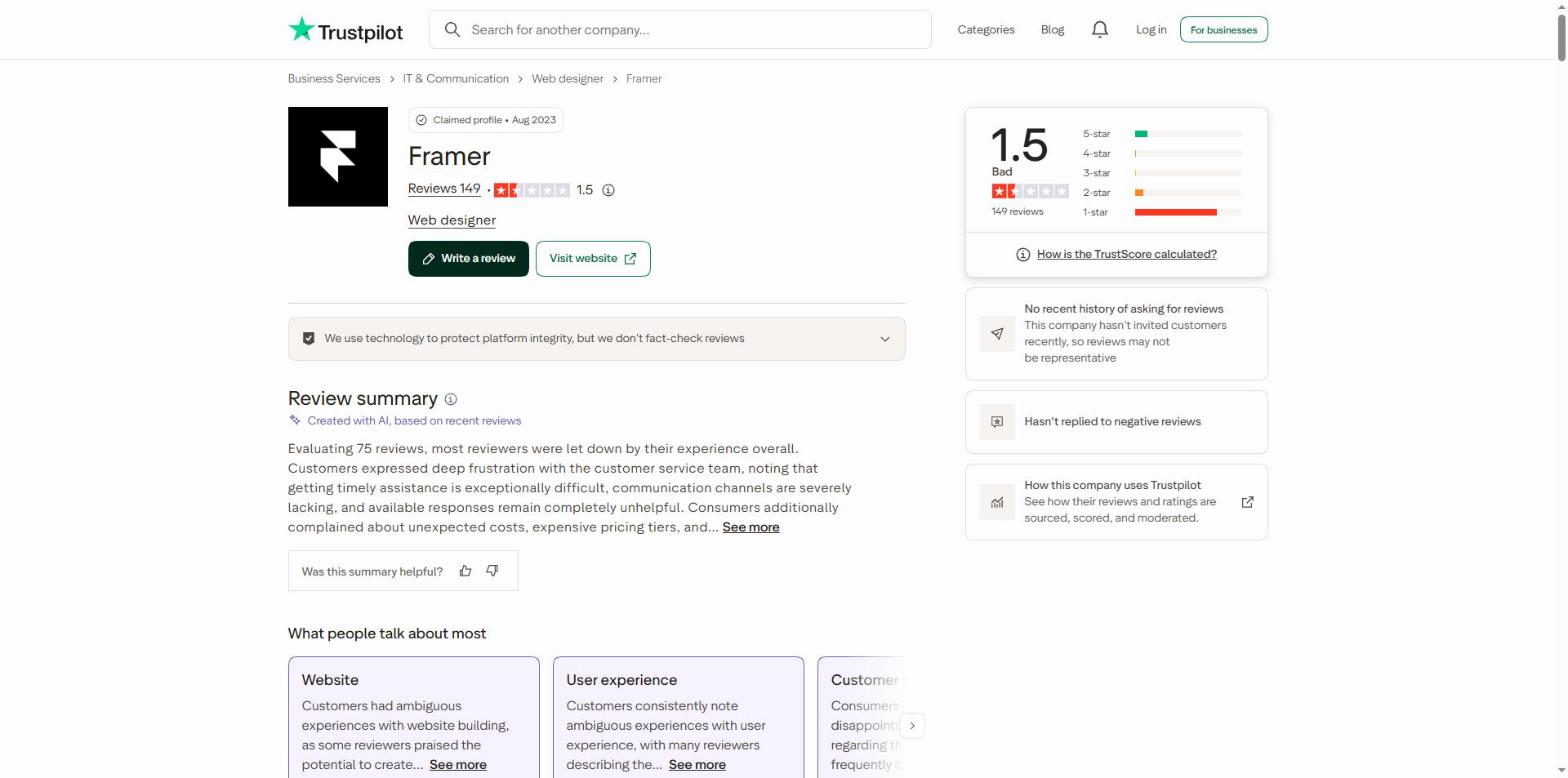Click the shield check platform integrity icon
Viewport: 1568px width, 778px height.
point(308,339)
